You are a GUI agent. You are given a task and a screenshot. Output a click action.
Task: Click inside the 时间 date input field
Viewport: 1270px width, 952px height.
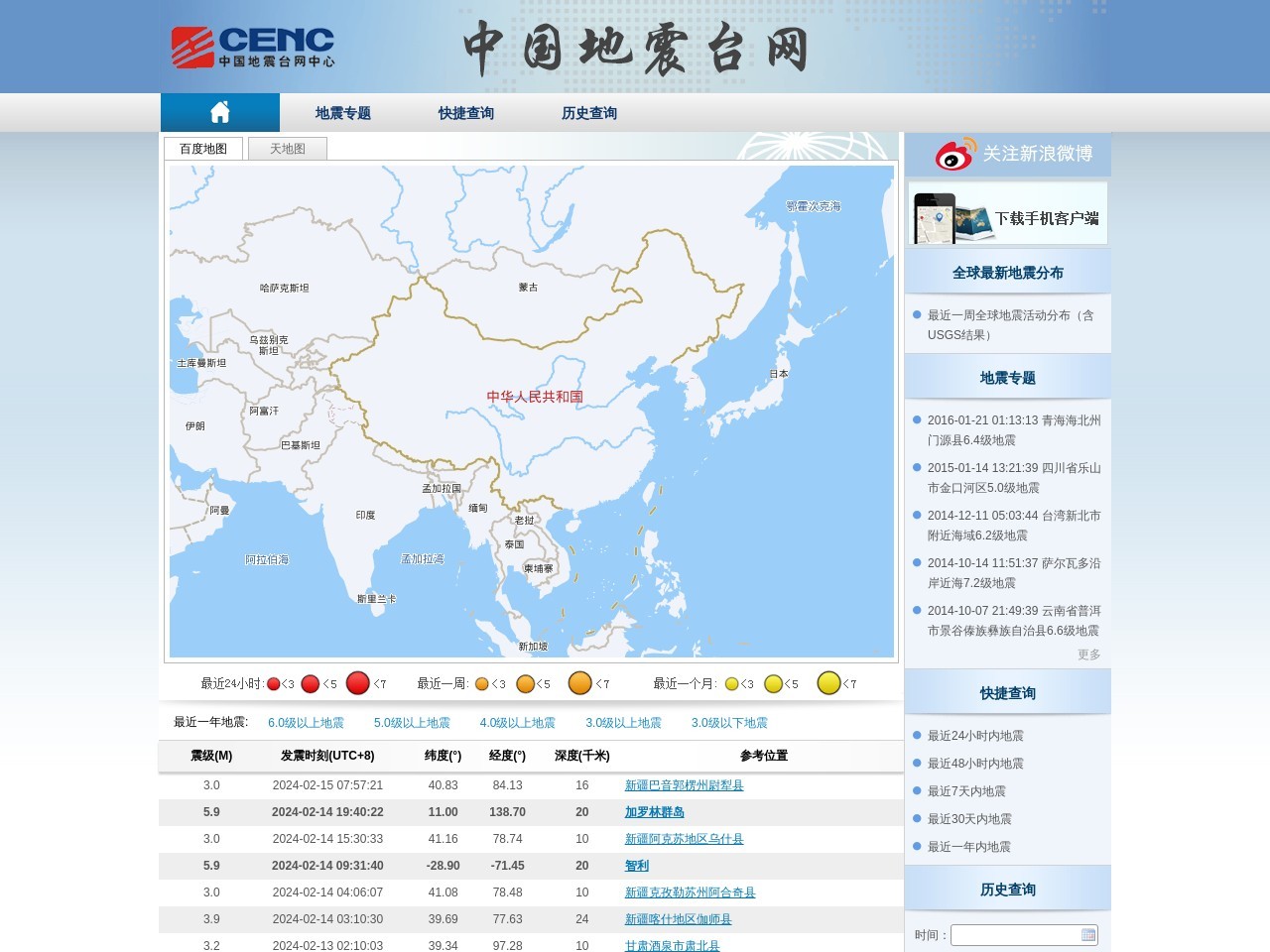coord(1012,934)
